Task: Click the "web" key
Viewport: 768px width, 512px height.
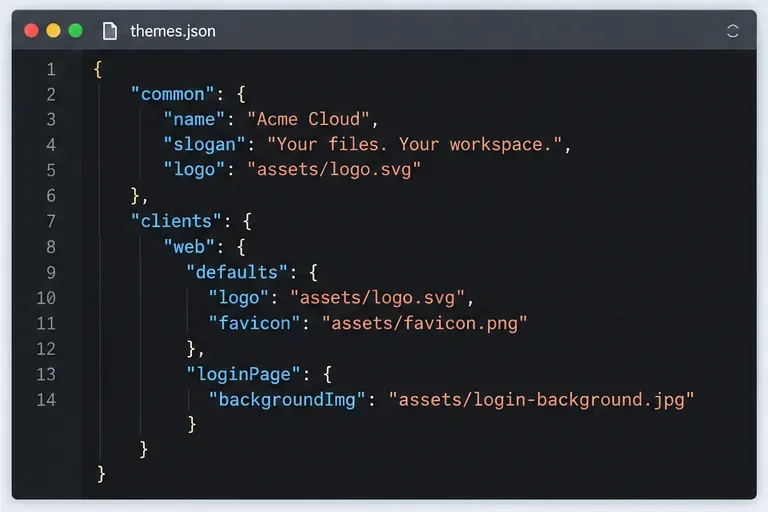Action: pyautogui.click(x=189, y=246)
